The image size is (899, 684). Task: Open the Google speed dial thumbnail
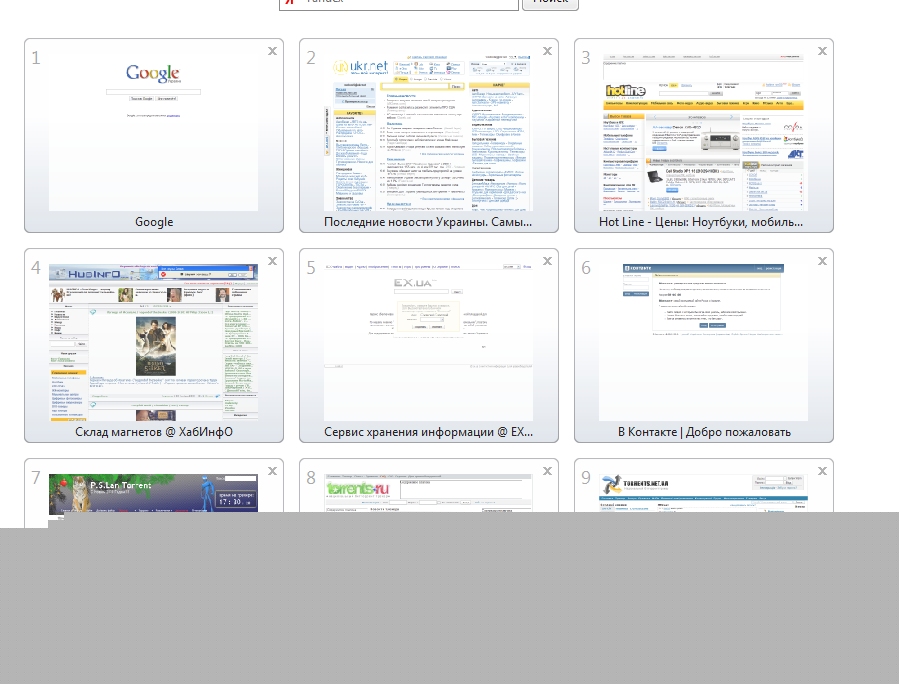(153, 132)
